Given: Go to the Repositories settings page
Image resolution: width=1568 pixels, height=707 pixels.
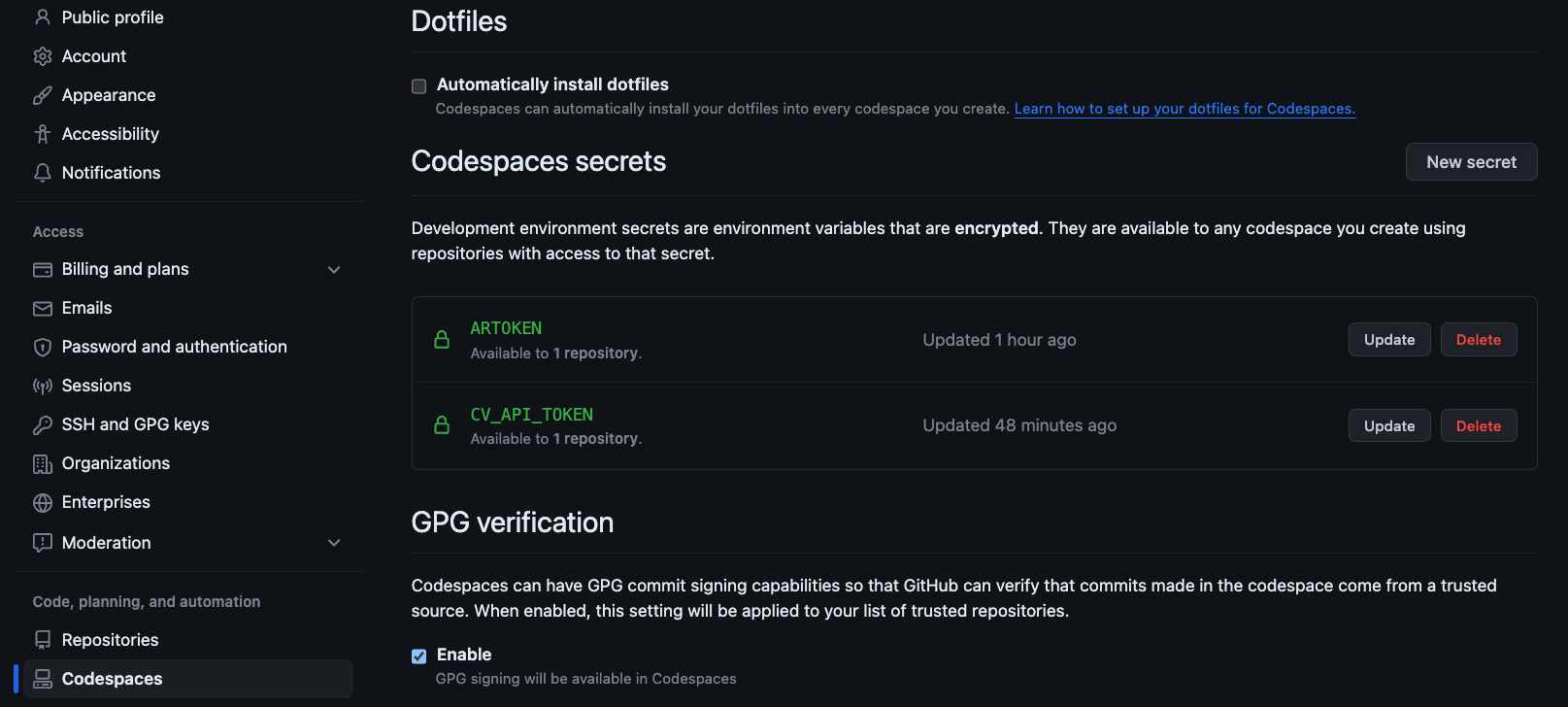Looking at the screenshot, I should (x=110, y=640).
